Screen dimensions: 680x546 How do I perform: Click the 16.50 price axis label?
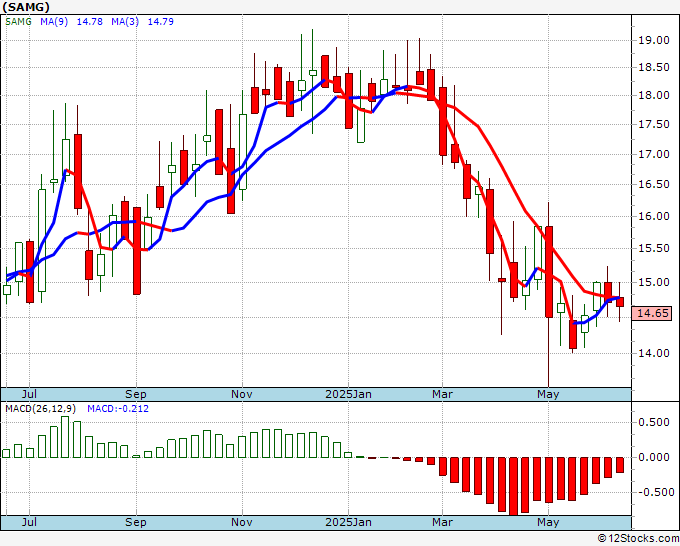pyautogui.click(x=654, y=184)
